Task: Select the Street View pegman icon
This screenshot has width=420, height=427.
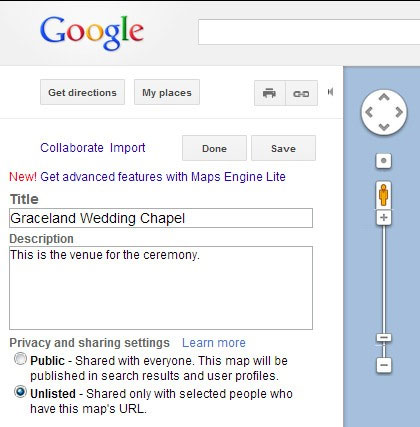Action: (x=384, y=195)
